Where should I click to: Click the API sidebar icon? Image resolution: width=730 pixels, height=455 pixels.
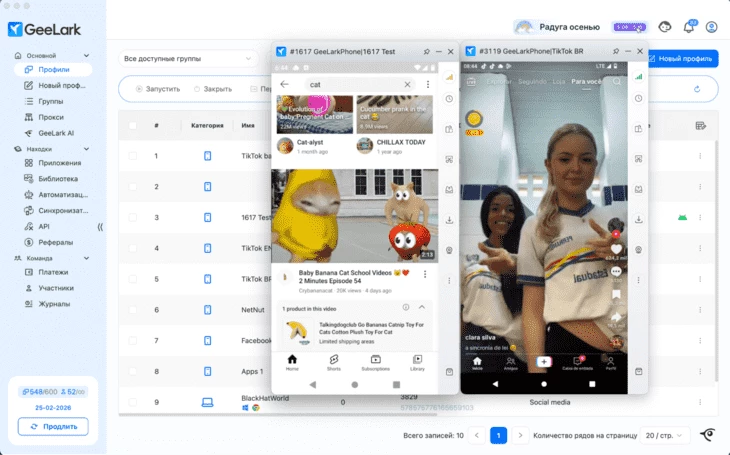point(29,226)
